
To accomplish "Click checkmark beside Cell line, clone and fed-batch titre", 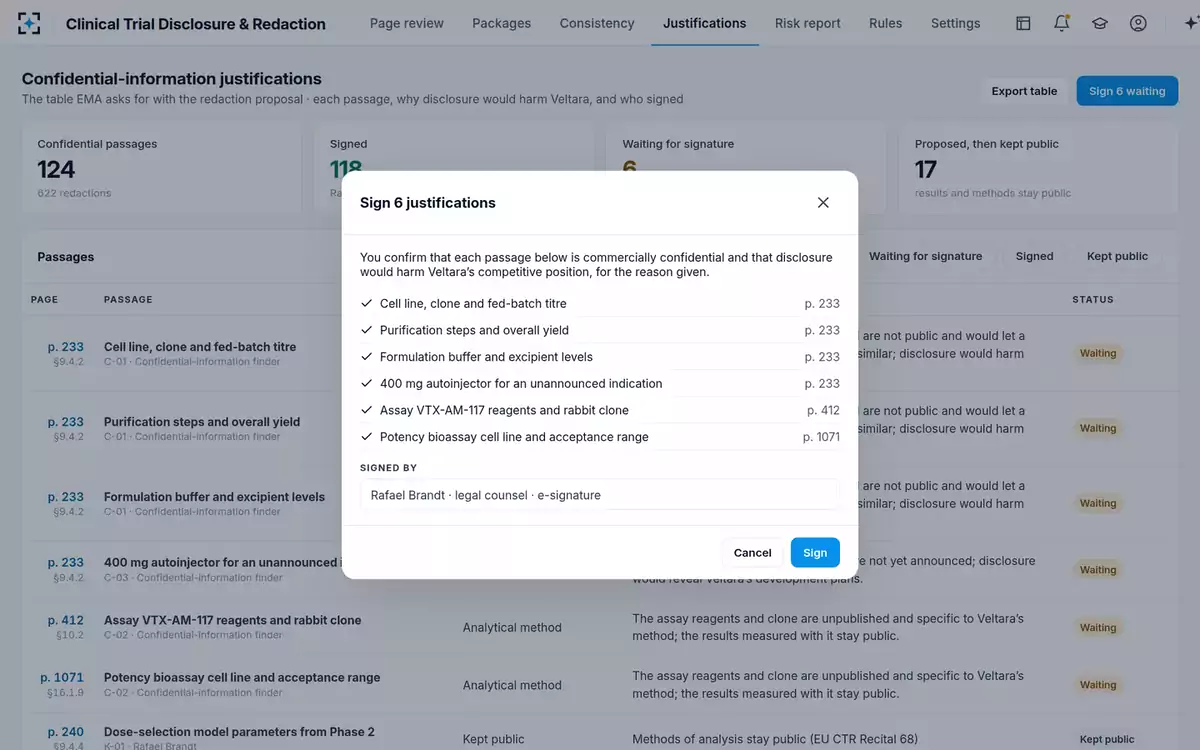I will 366,303.
